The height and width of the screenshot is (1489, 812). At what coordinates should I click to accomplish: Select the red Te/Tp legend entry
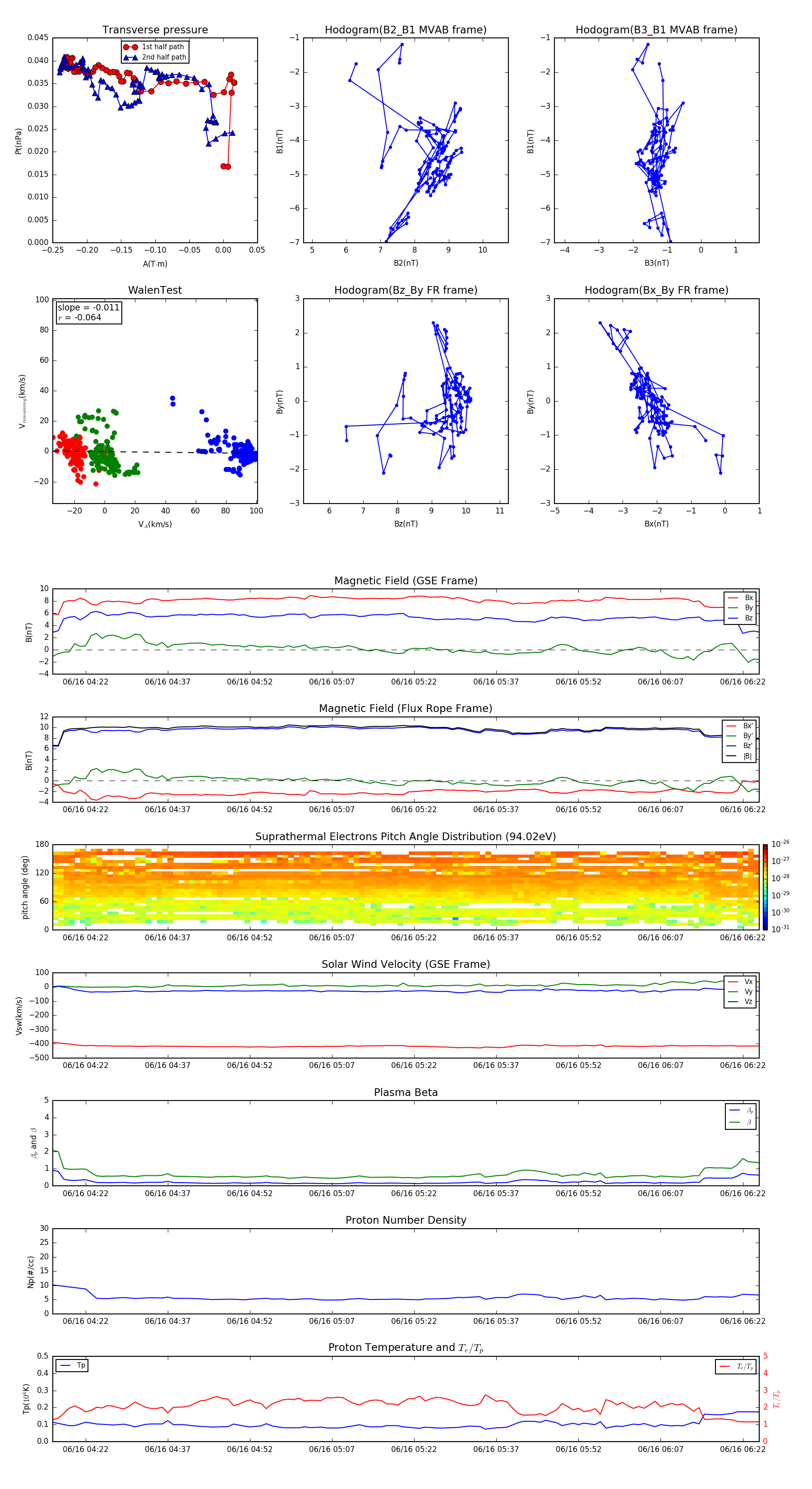point(736,1366)
